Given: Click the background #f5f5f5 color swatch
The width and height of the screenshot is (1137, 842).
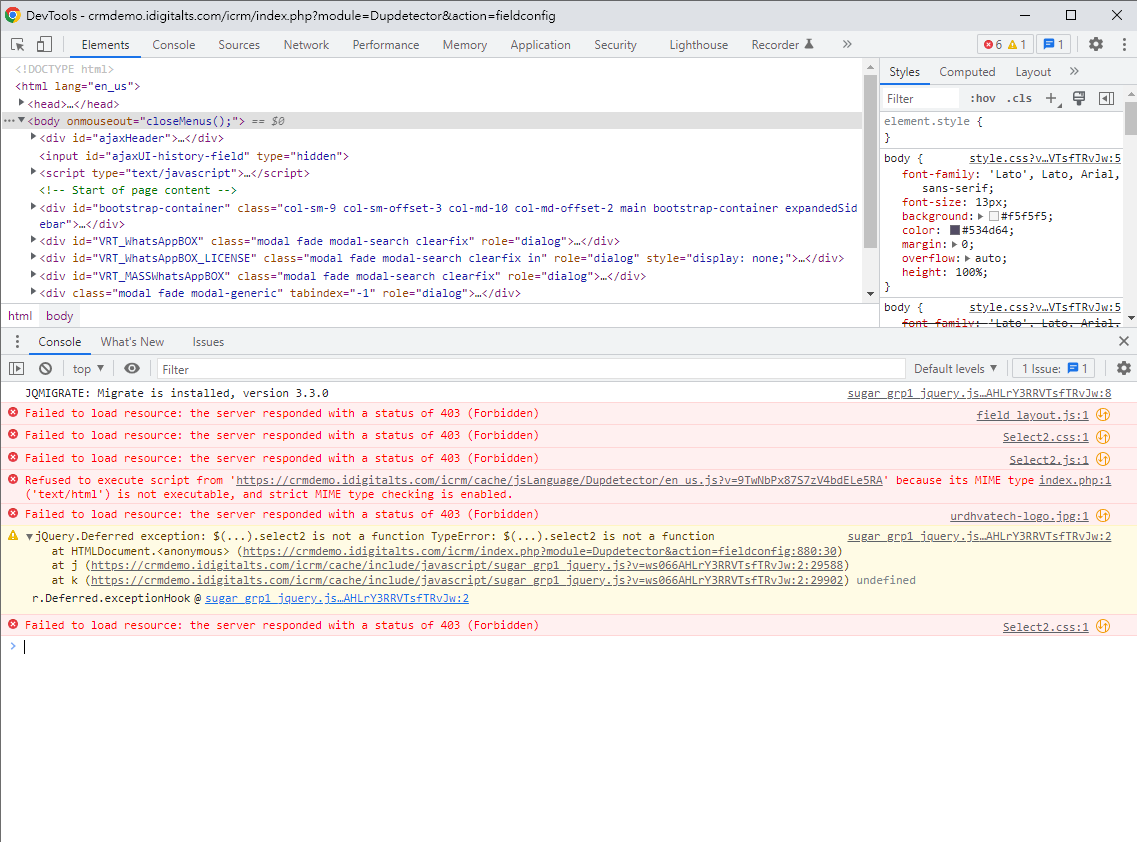Looking at the screenshot, I should [x=993, y=216].
